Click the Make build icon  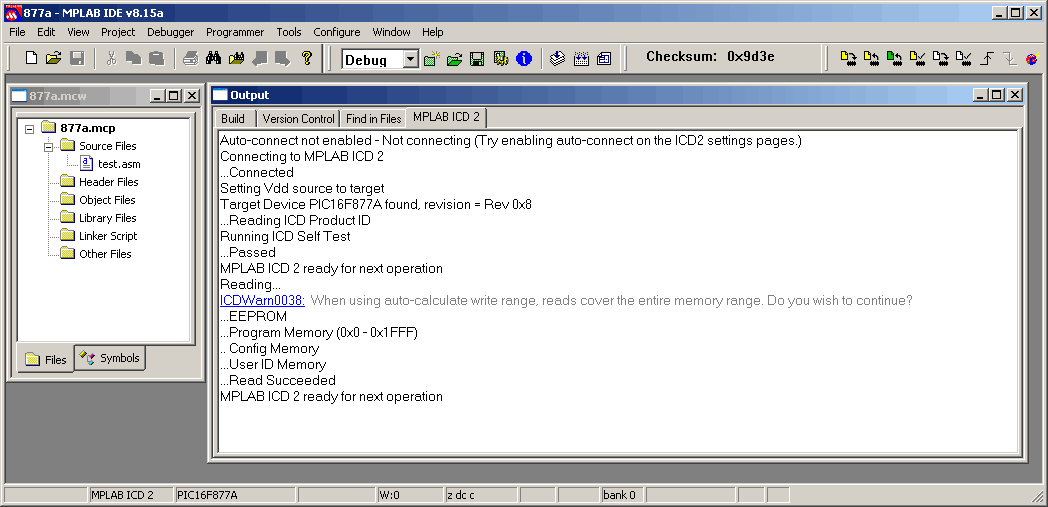(557, 59)
